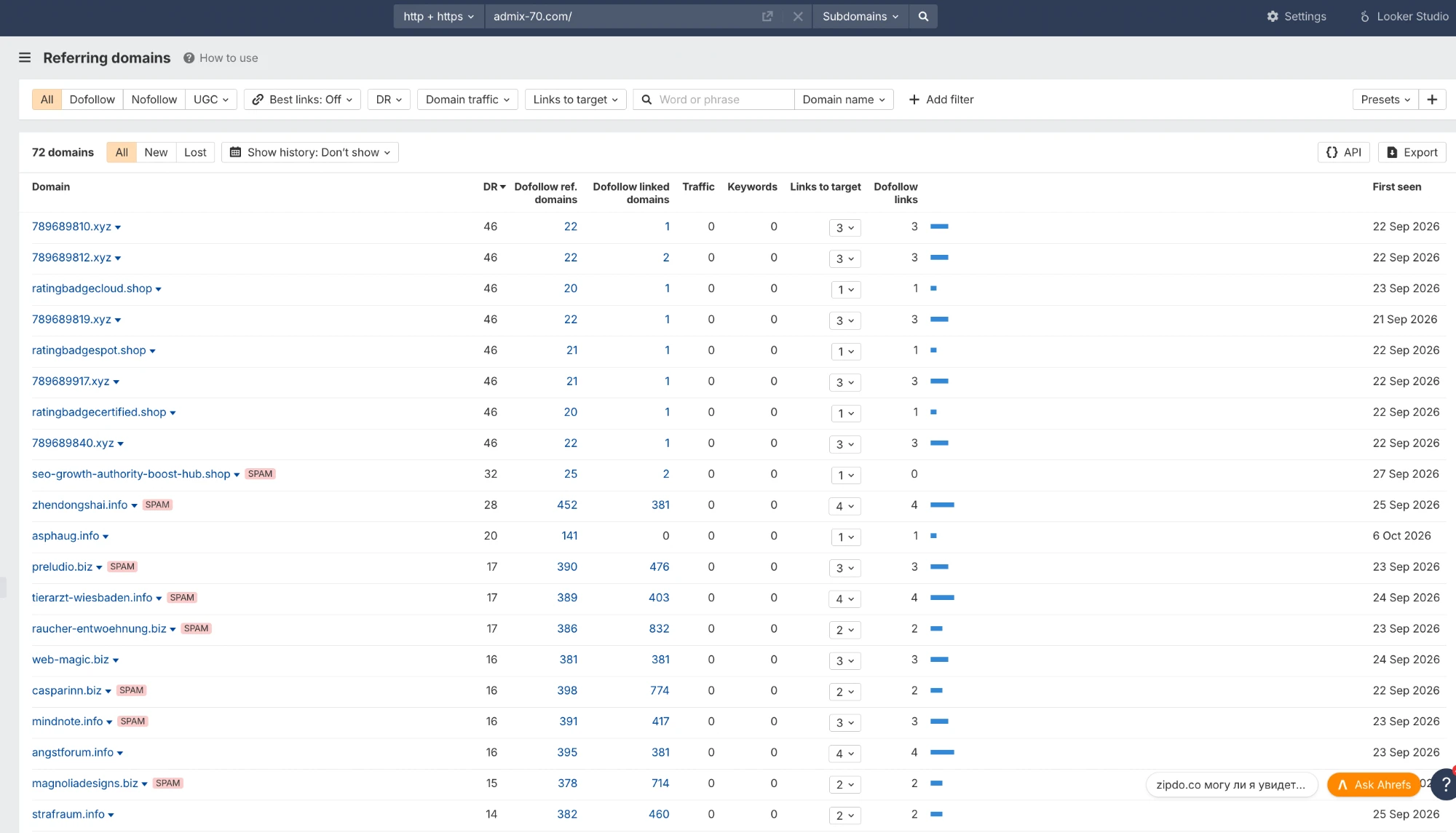Open magnoliadesigns.biz domain link
The height and width of the screenshot is (833, 1456).
coord(85,783)
